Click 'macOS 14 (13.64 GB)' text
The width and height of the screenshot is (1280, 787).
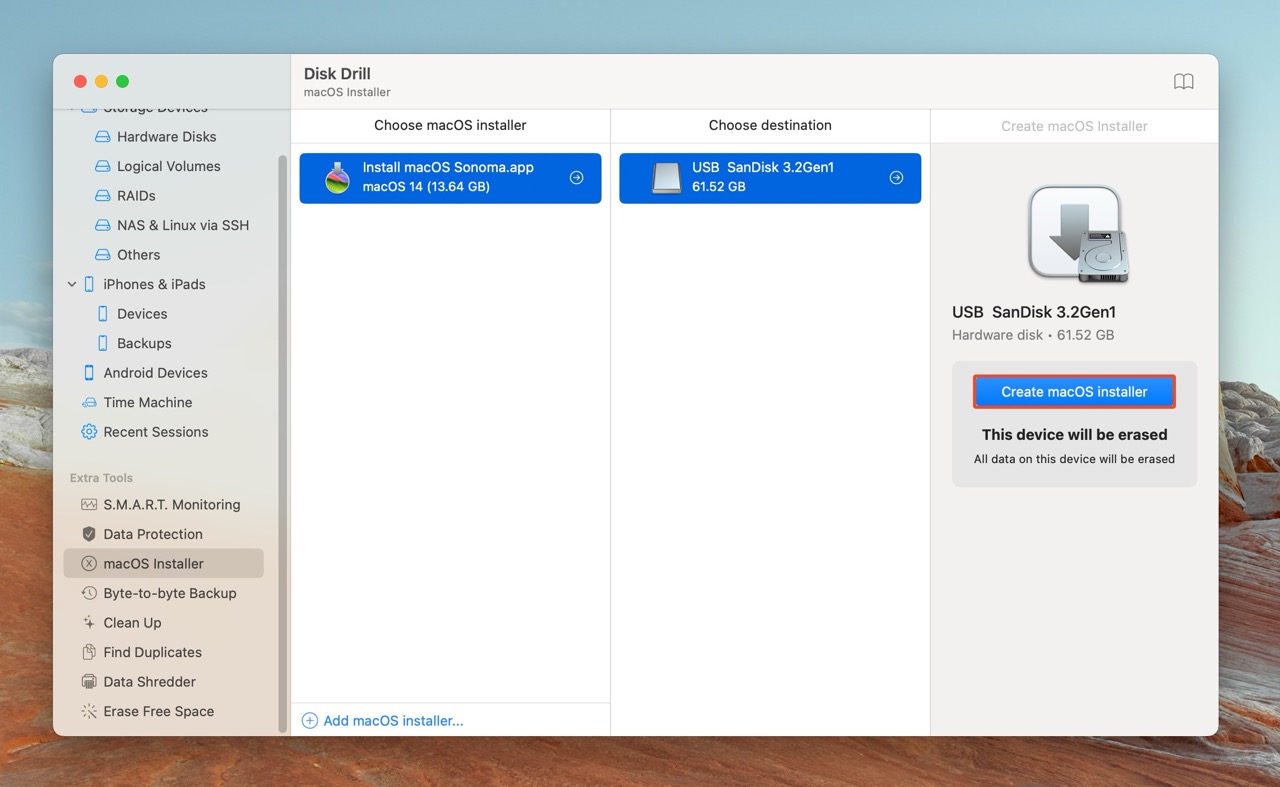426,187
